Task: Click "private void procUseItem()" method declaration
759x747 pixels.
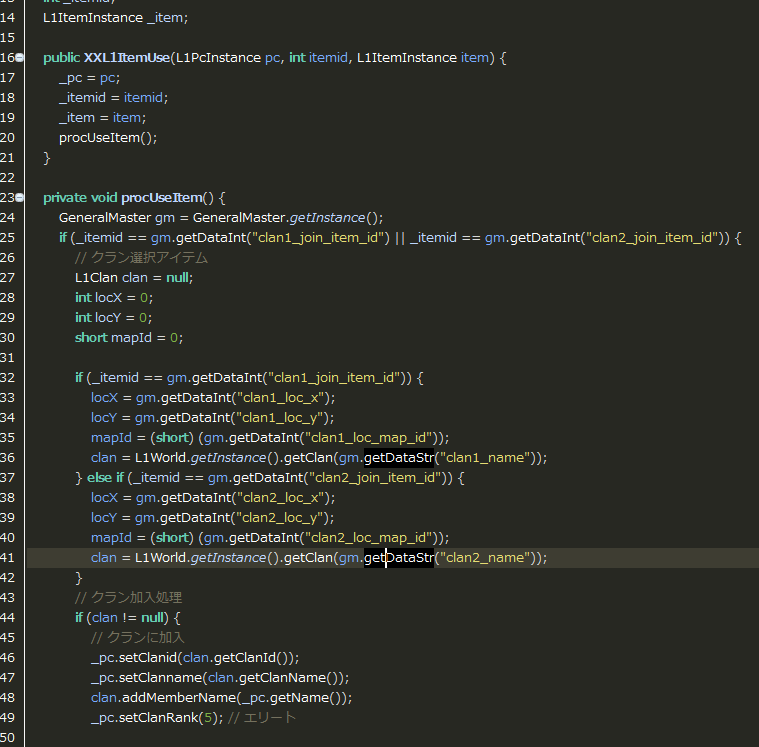Action: tap(128, 198)
